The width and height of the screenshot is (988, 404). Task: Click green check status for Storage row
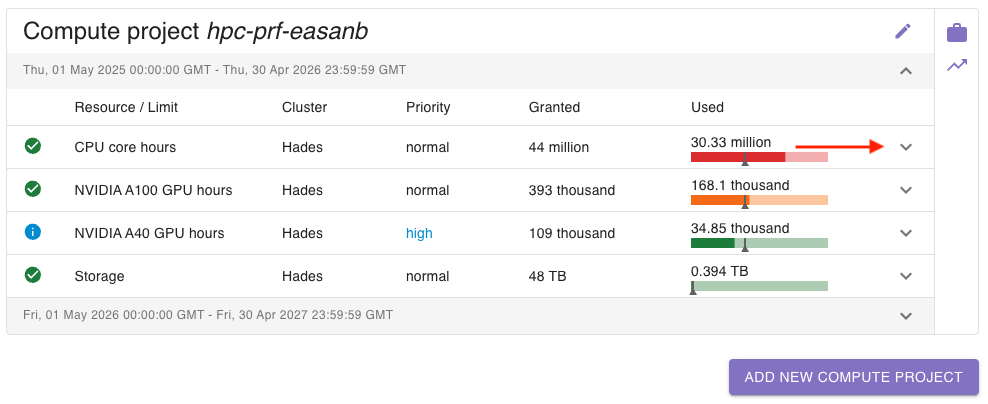(x=33, y=275)
